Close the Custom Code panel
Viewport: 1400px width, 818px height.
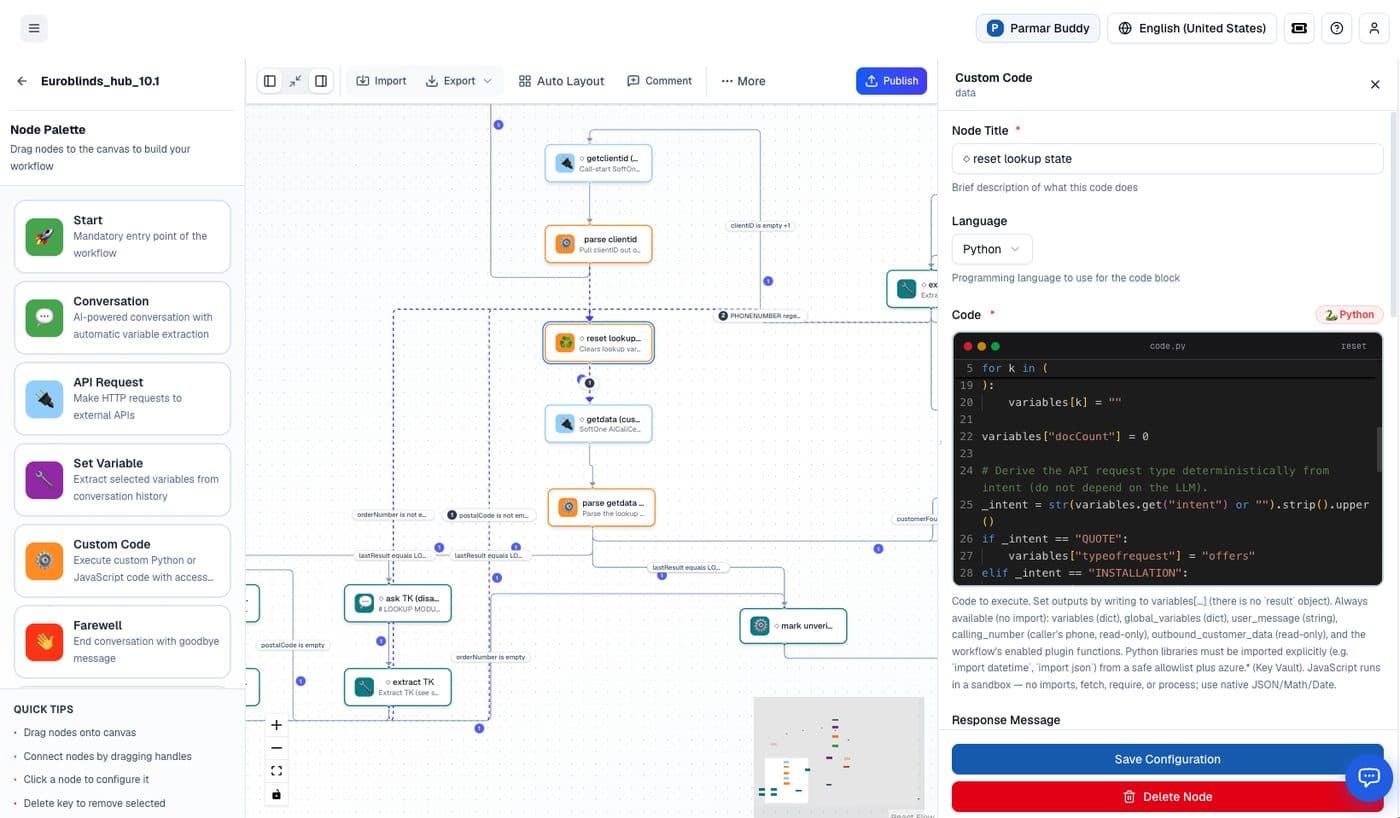(x=1375, y=85)
